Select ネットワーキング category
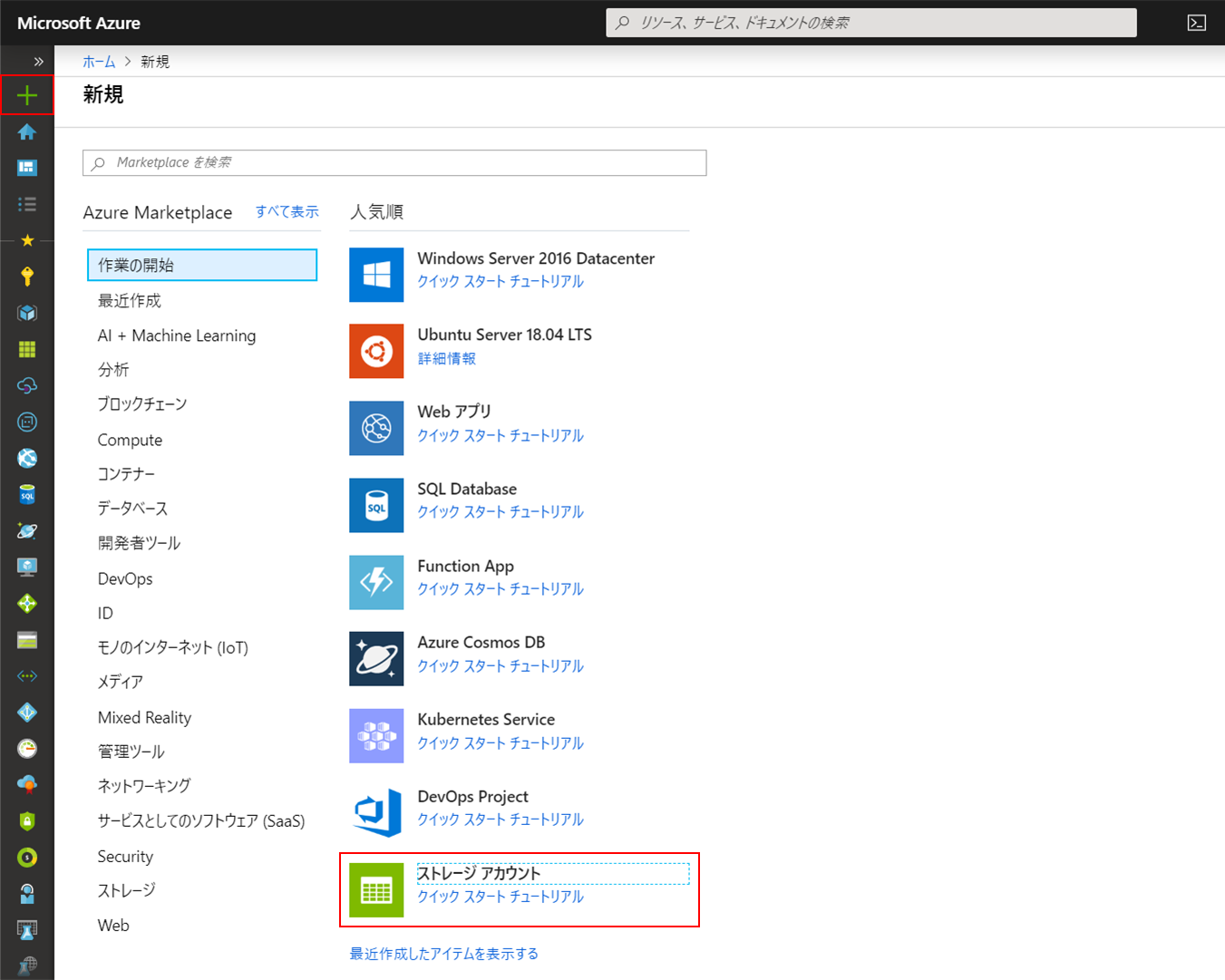 pos(144,786)
